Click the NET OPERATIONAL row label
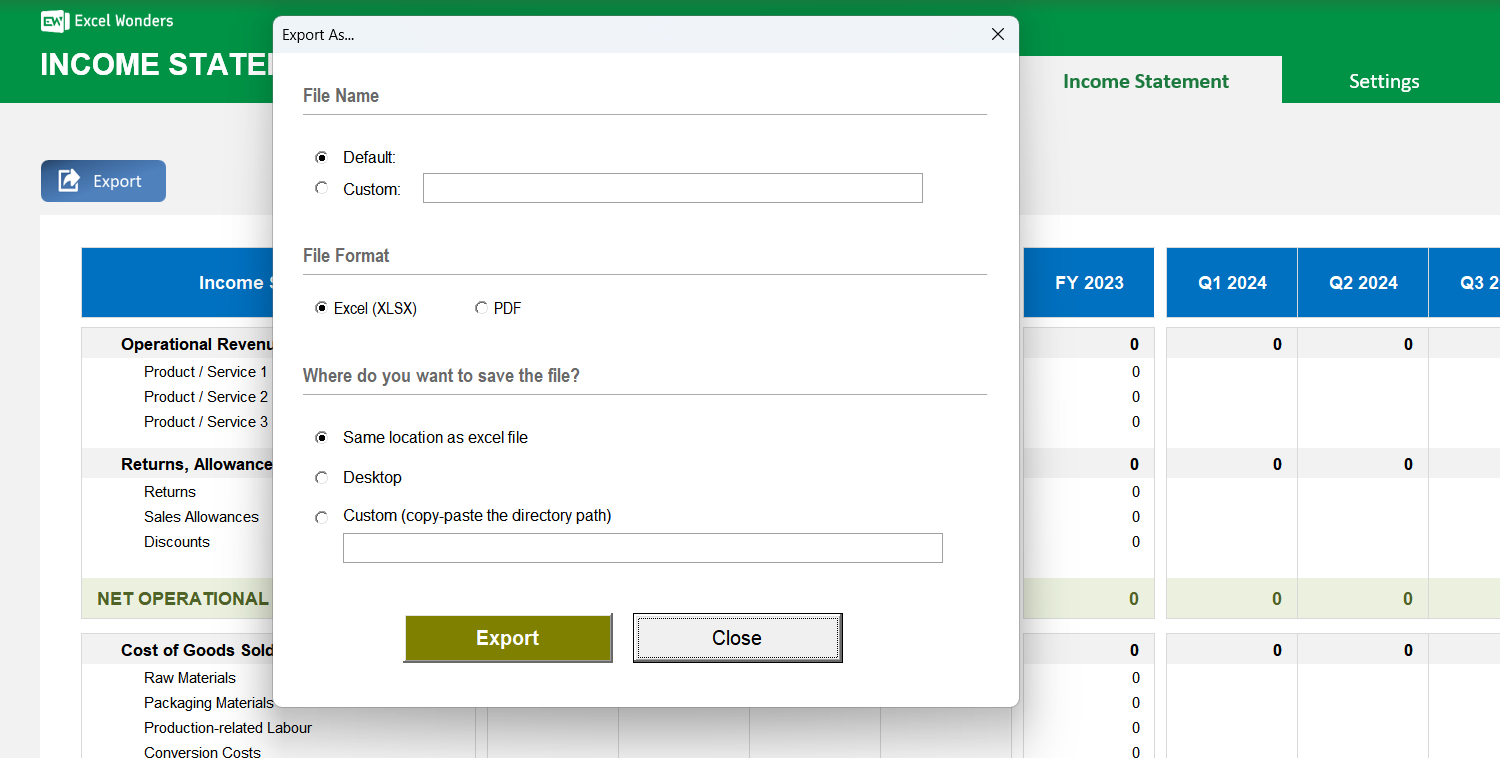 coord(182,598)
